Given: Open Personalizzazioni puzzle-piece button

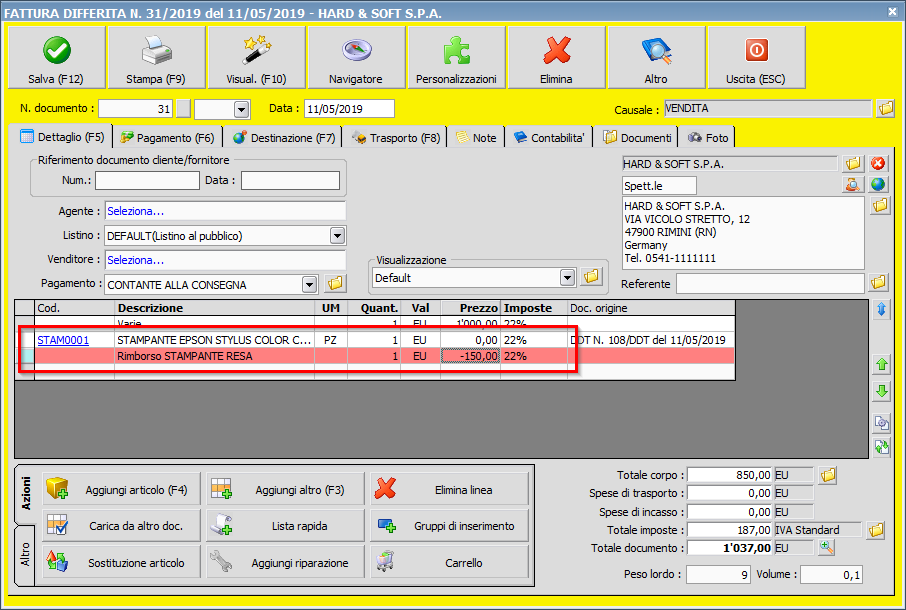Looking at the screenshot, I should (456, 58).
